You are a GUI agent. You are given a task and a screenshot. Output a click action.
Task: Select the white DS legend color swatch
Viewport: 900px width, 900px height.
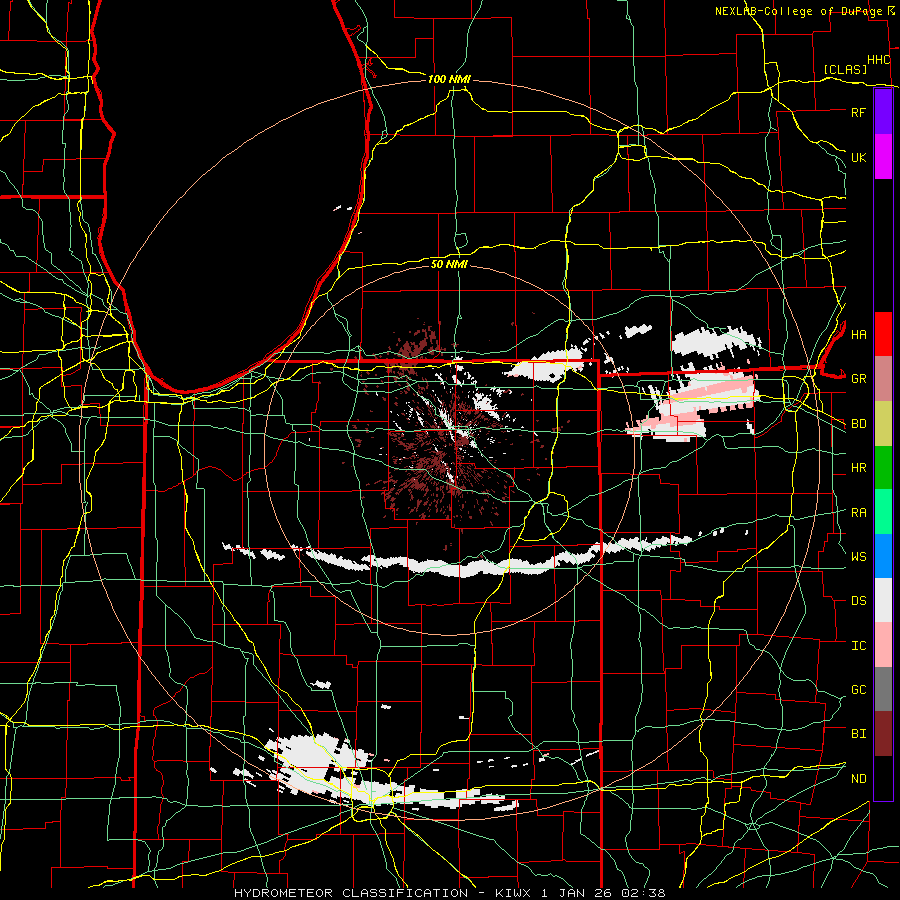[x=883, y=600]
